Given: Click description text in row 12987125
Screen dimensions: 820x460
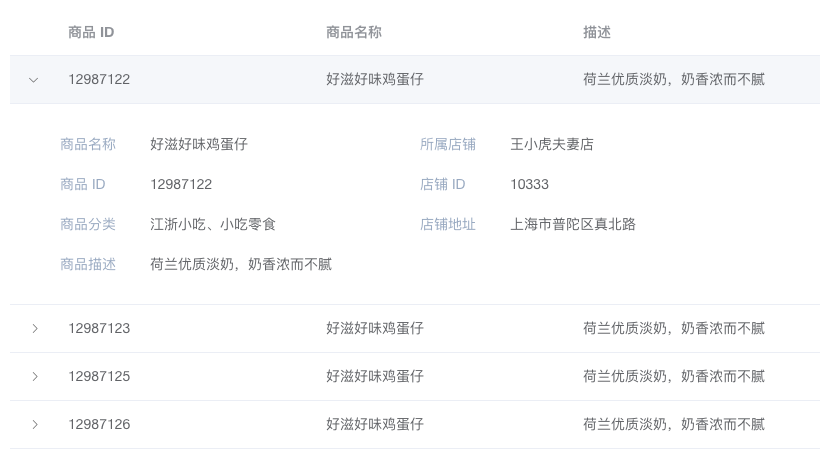Looking at the screenshot, I should 674,376.
